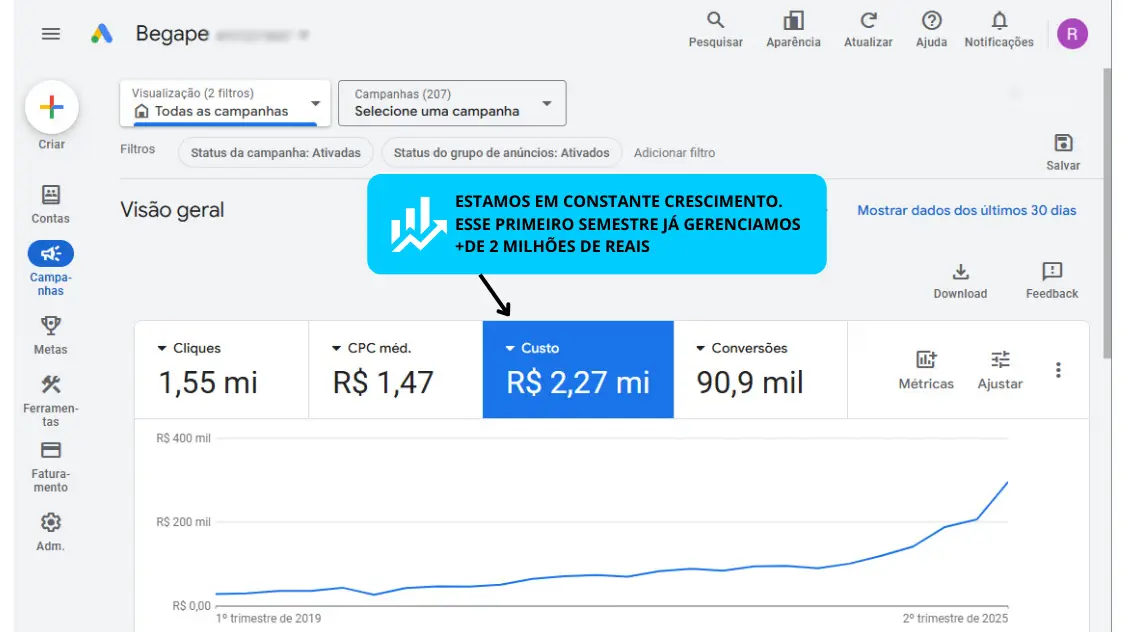Go to Metas in sidebar
Image resolution: width=1125 pixels, height=632 pixels.
51,334
